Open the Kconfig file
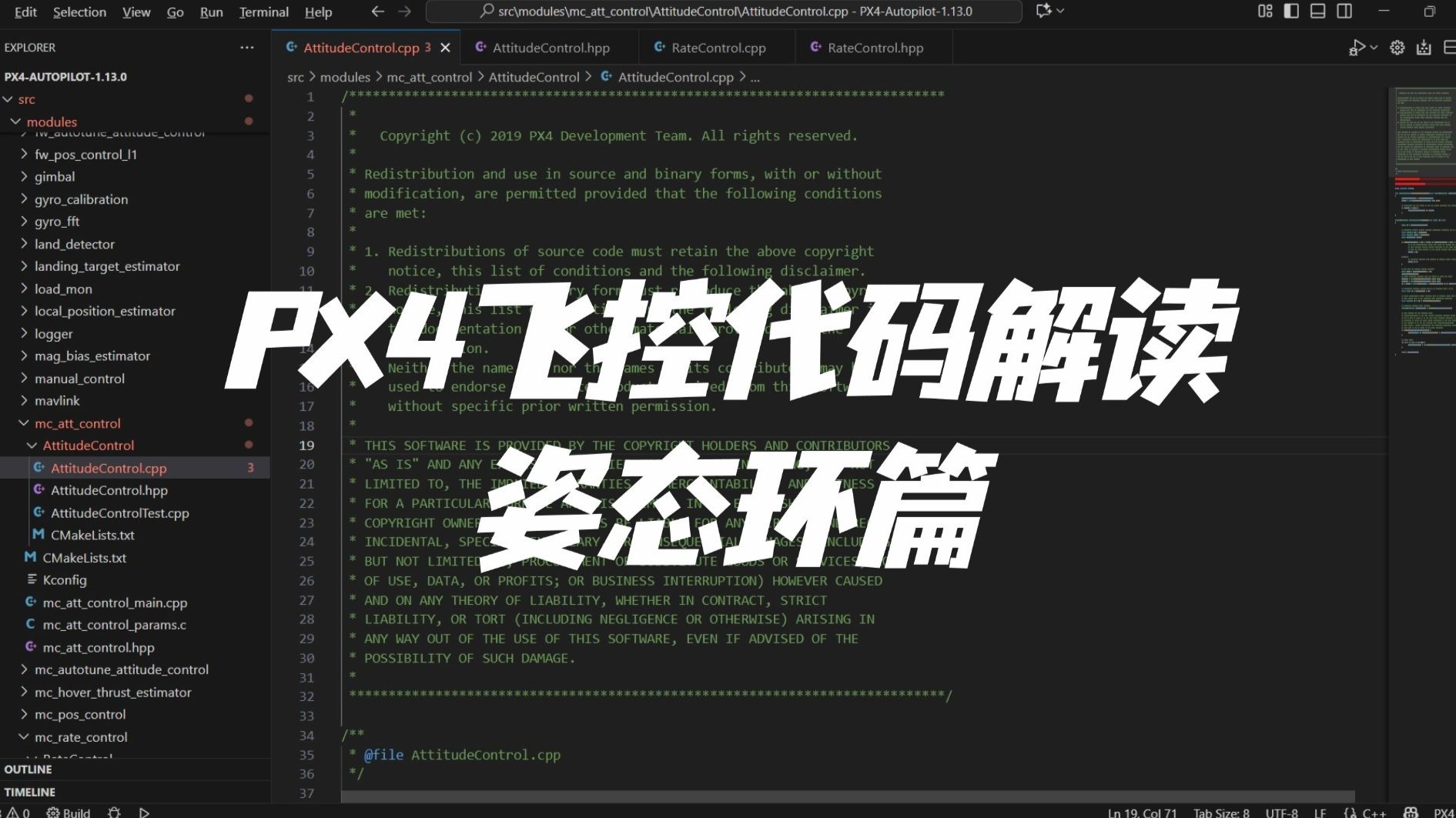 [65, 580]
